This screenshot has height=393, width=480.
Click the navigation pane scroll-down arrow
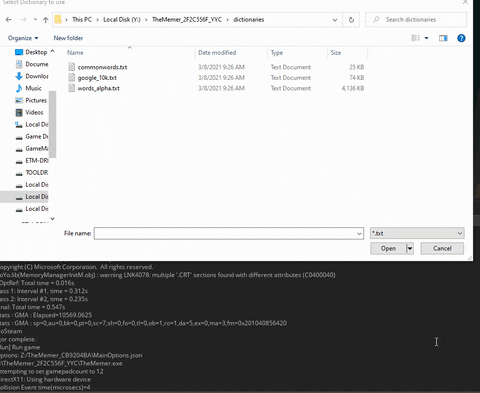coord(52,218)
